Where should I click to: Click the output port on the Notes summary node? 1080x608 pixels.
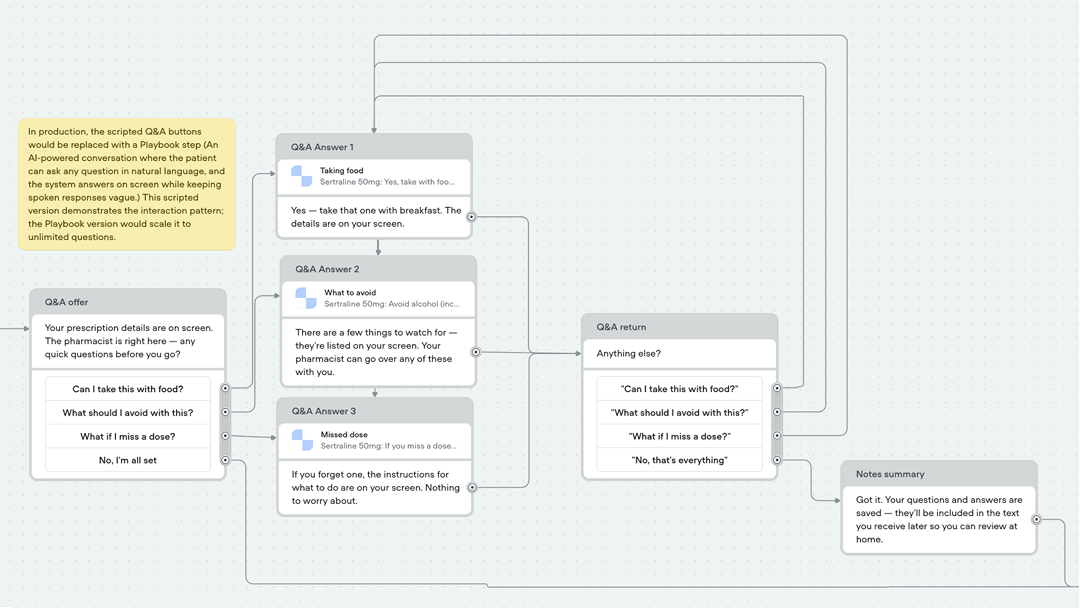point(1037,520)
